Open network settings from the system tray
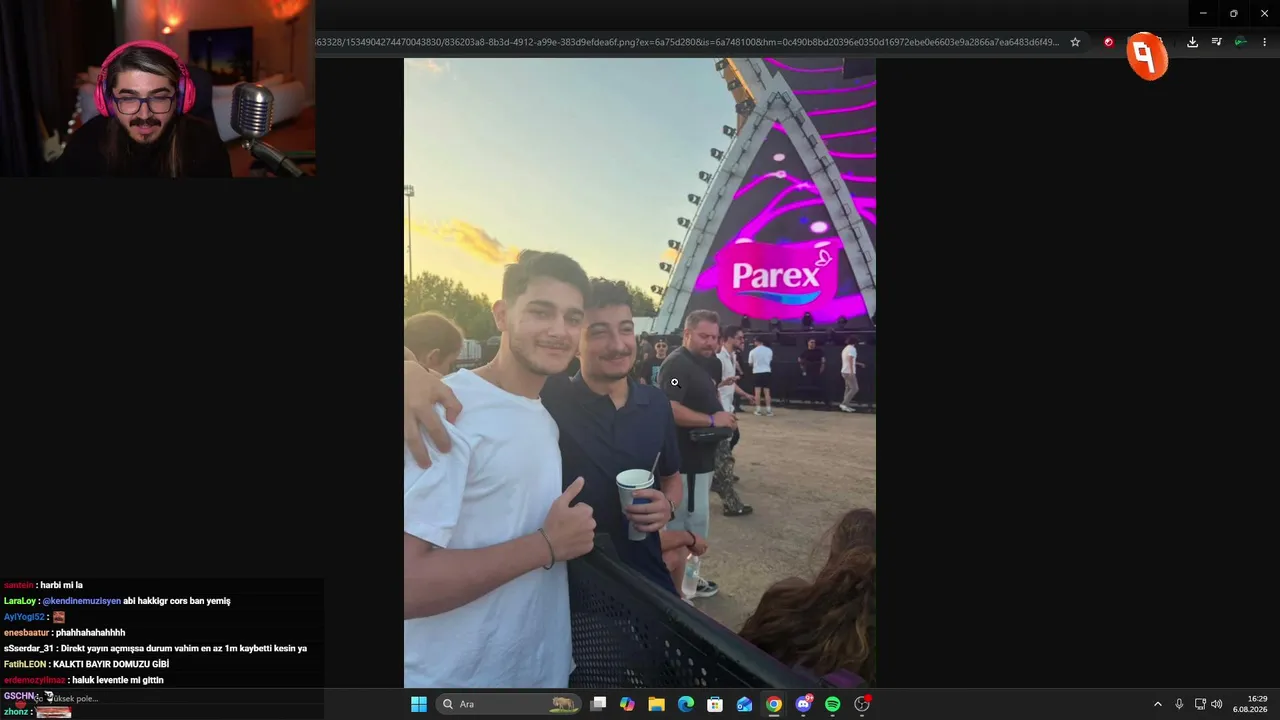Screen dimensions: 1280x720 pos(1200,704)
